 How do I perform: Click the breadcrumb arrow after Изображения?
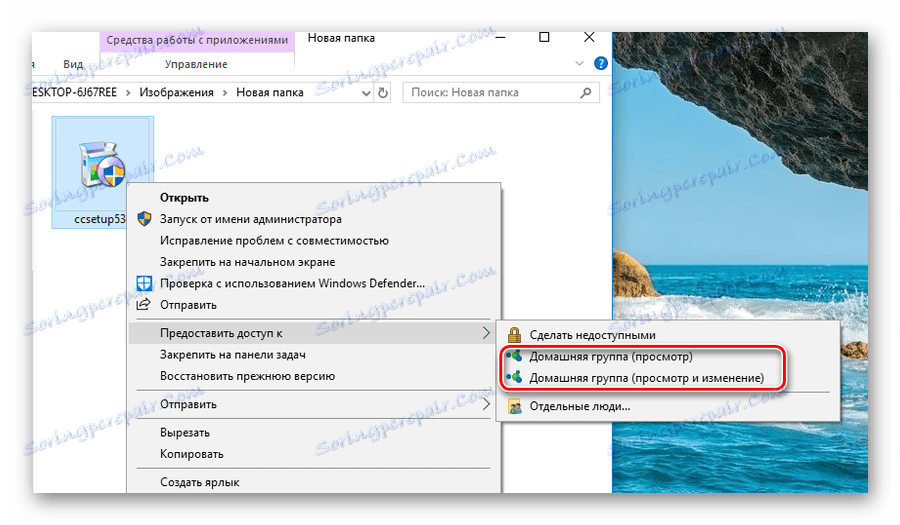pos(225,92)
